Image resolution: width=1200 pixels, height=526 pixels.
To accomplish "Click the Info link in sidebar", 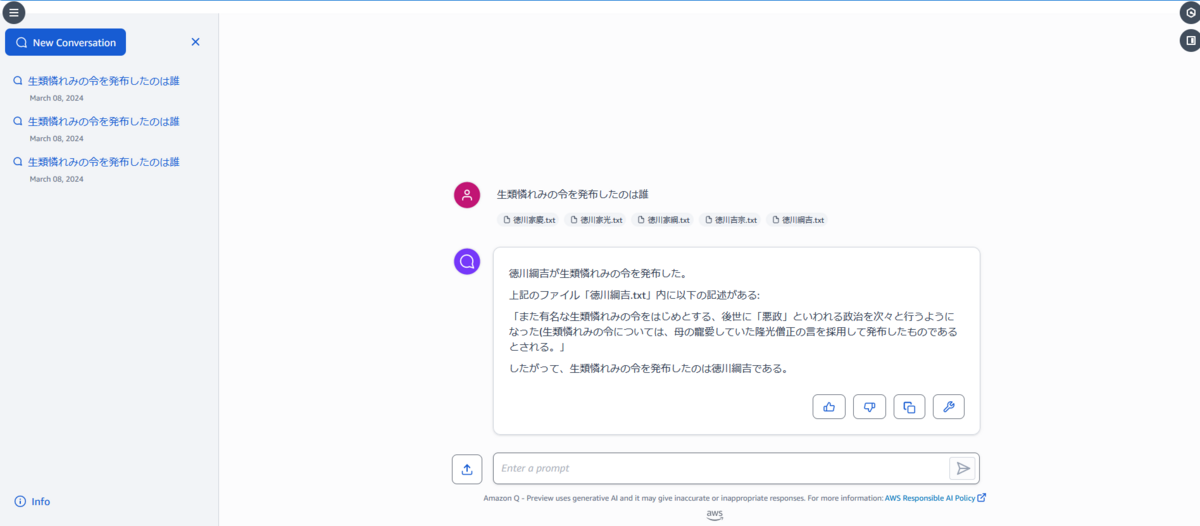I will tap(32, 501).
